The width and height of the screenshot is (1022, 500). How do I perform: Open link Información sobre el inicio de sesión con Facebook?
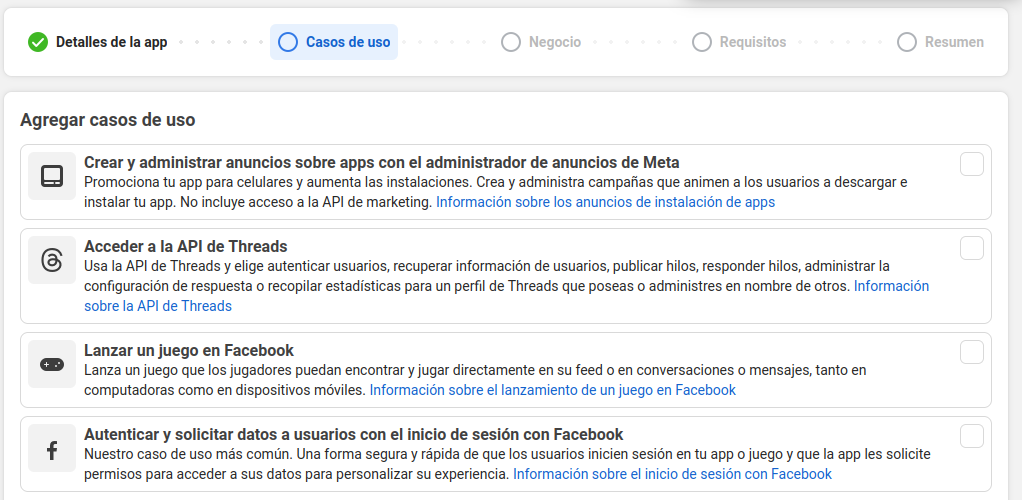point(673,474)
